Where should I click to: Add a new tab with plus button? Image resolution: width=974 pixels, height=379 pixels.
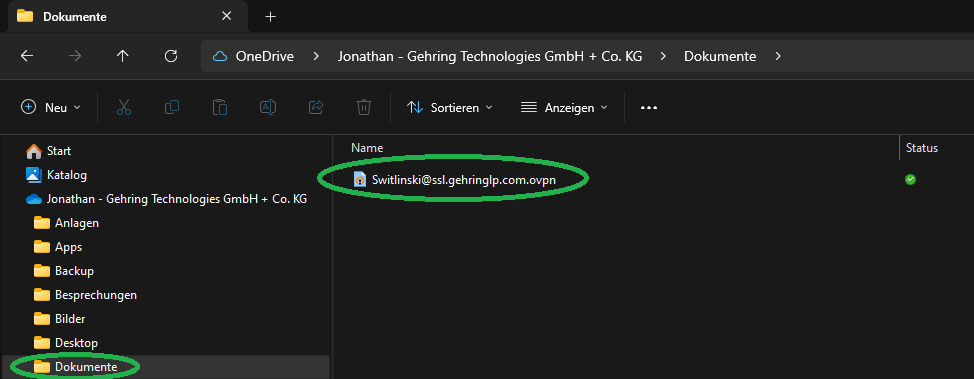[x=270, y=17]
